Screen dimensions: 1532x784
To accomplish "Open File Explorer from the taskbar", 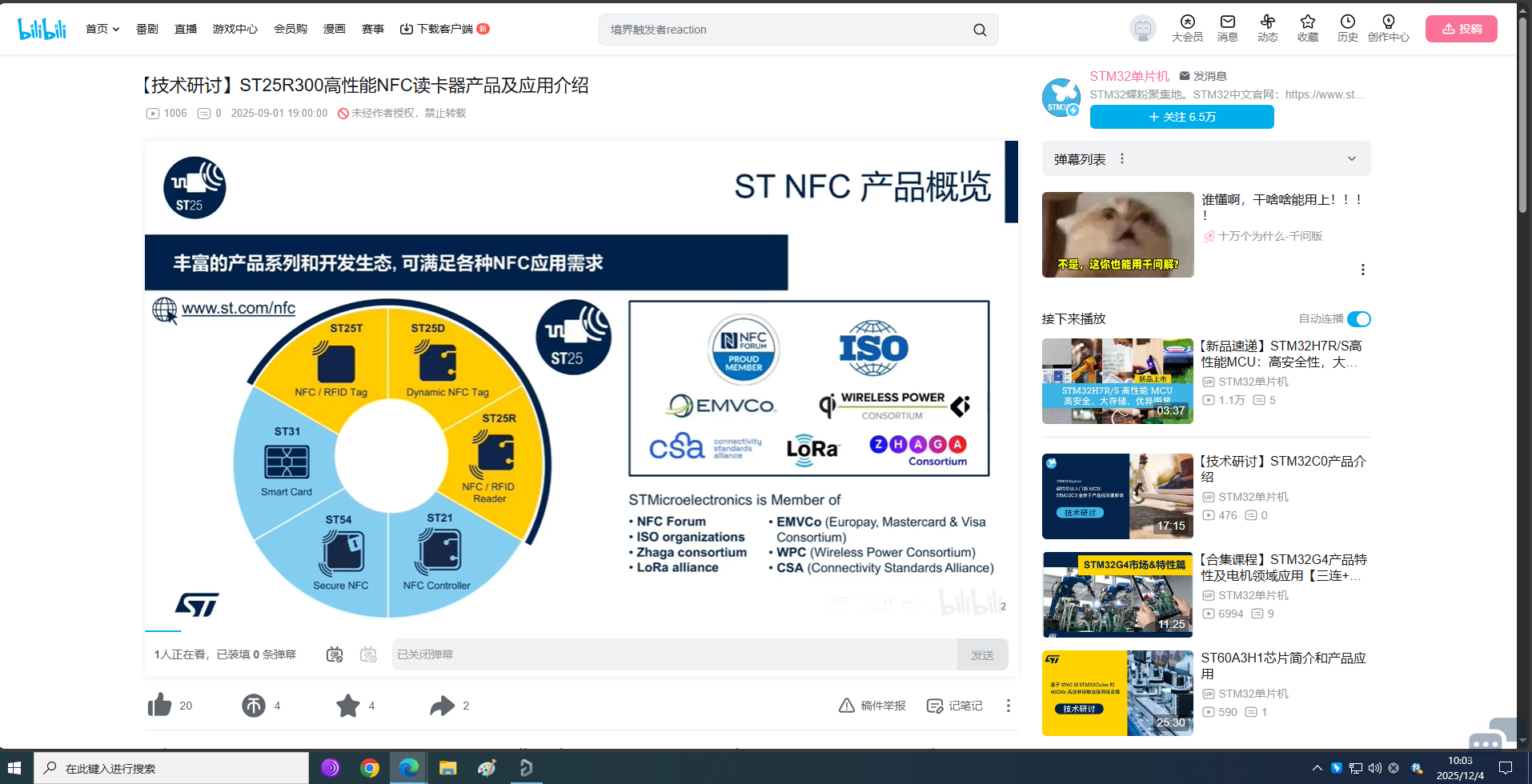I will coord(447,768).
